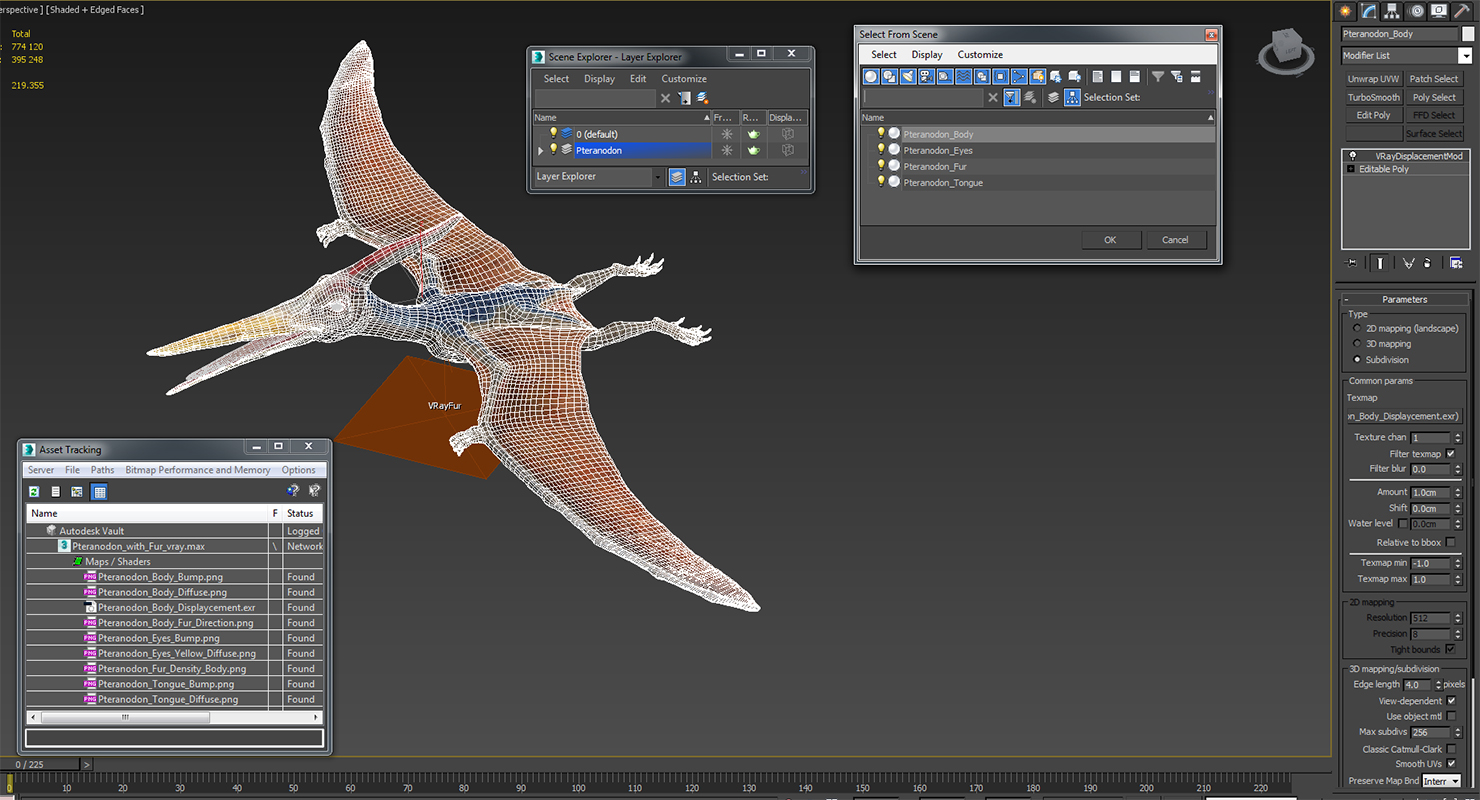This screenshot has width=1480, height=800.
Task: Click object color swatch next to Pteranodon_Body
Action: 1468,34
